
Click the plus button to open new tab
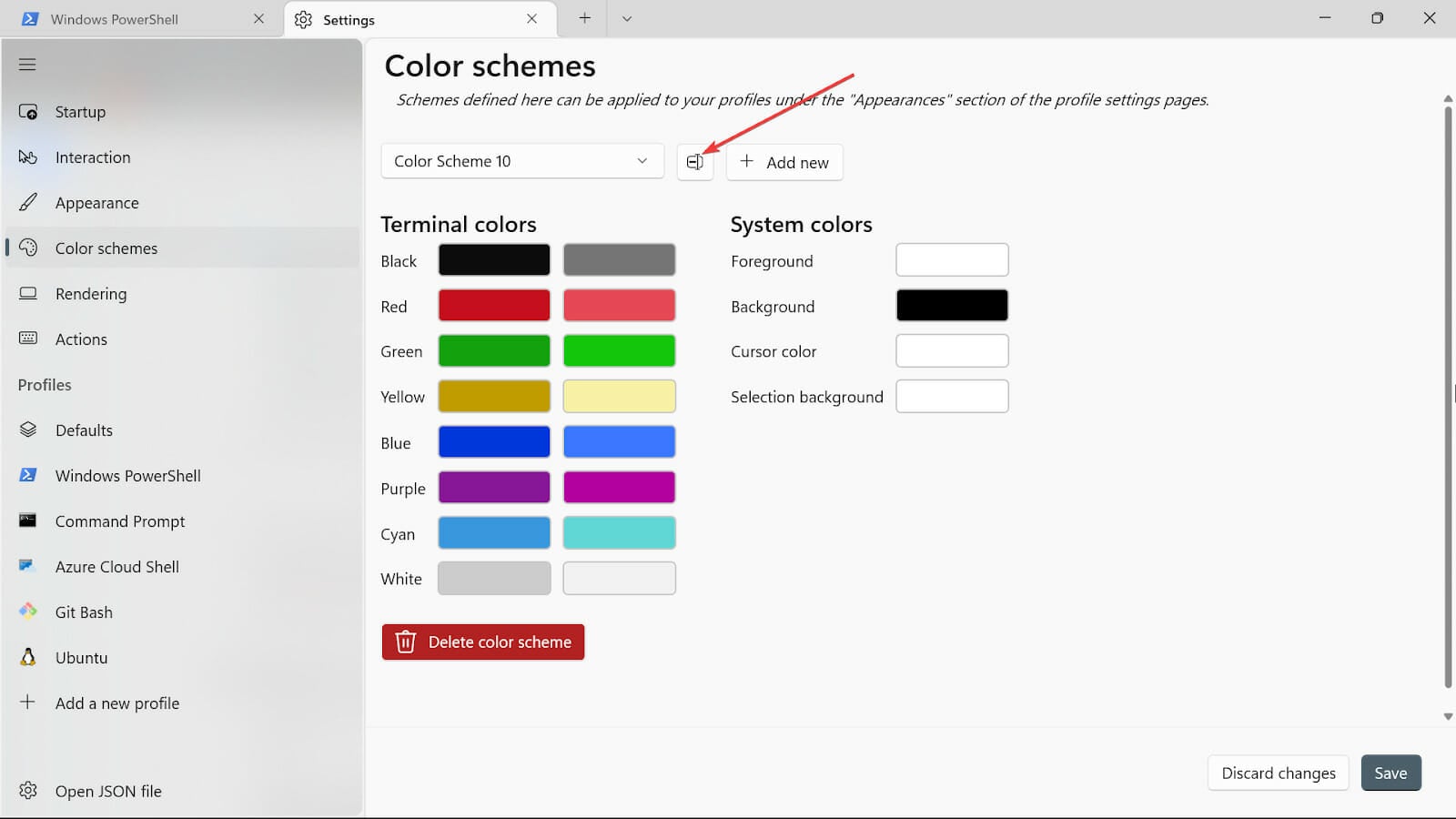[584, 19]
